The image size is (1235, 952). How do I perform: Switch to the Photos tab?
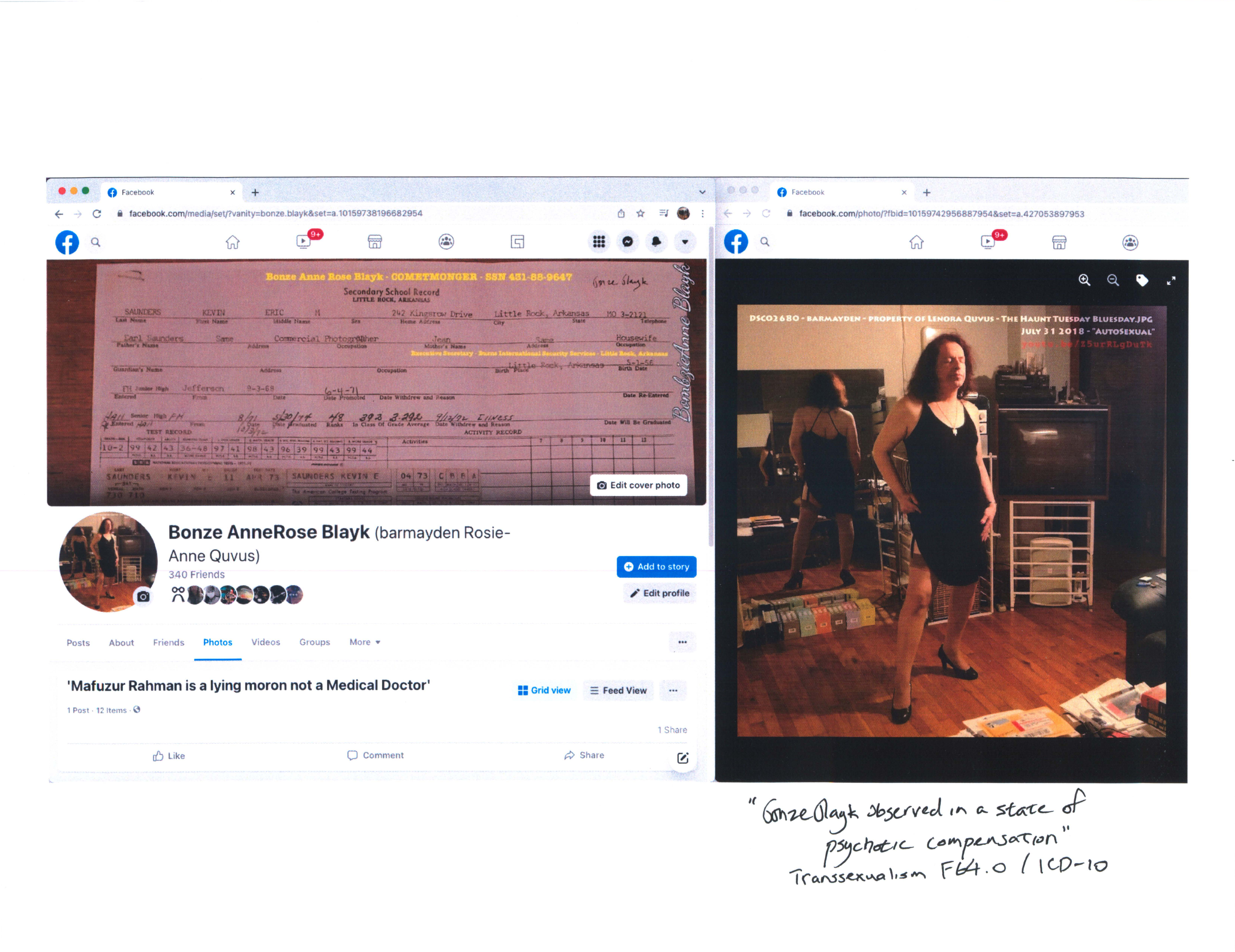tap(218, 642)
